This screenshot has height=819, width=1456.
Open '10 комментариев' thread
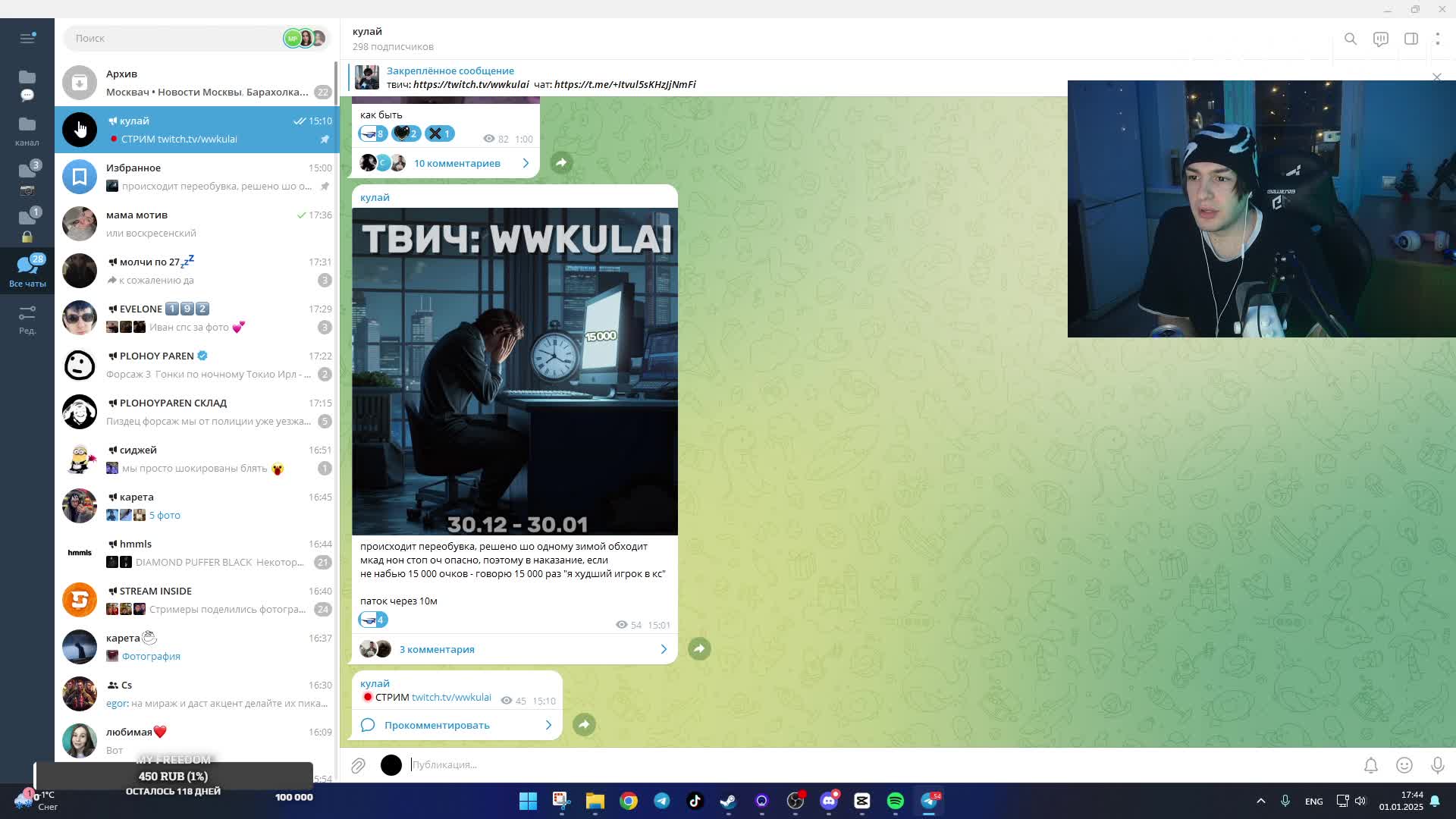(x=445, y=163)
